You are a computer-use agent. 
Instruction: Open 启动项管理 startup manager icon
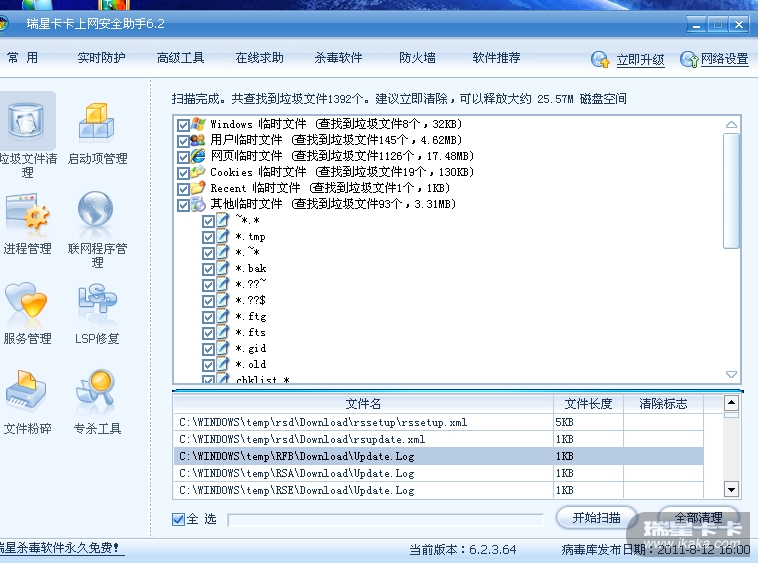coord(97,122)
